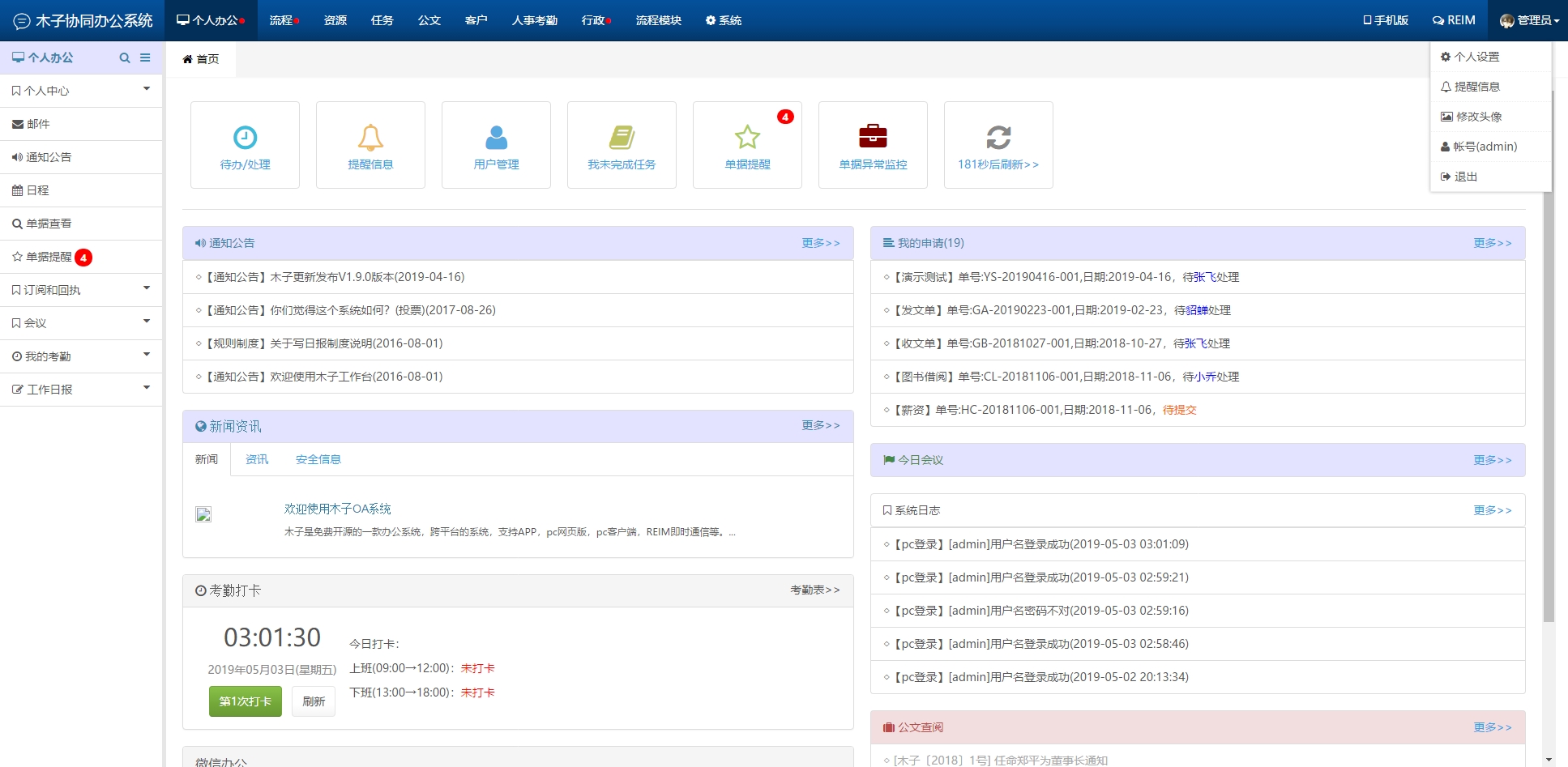Open 邮件 in the sidebar
The image size is (1568, 767).
[81, 124]
